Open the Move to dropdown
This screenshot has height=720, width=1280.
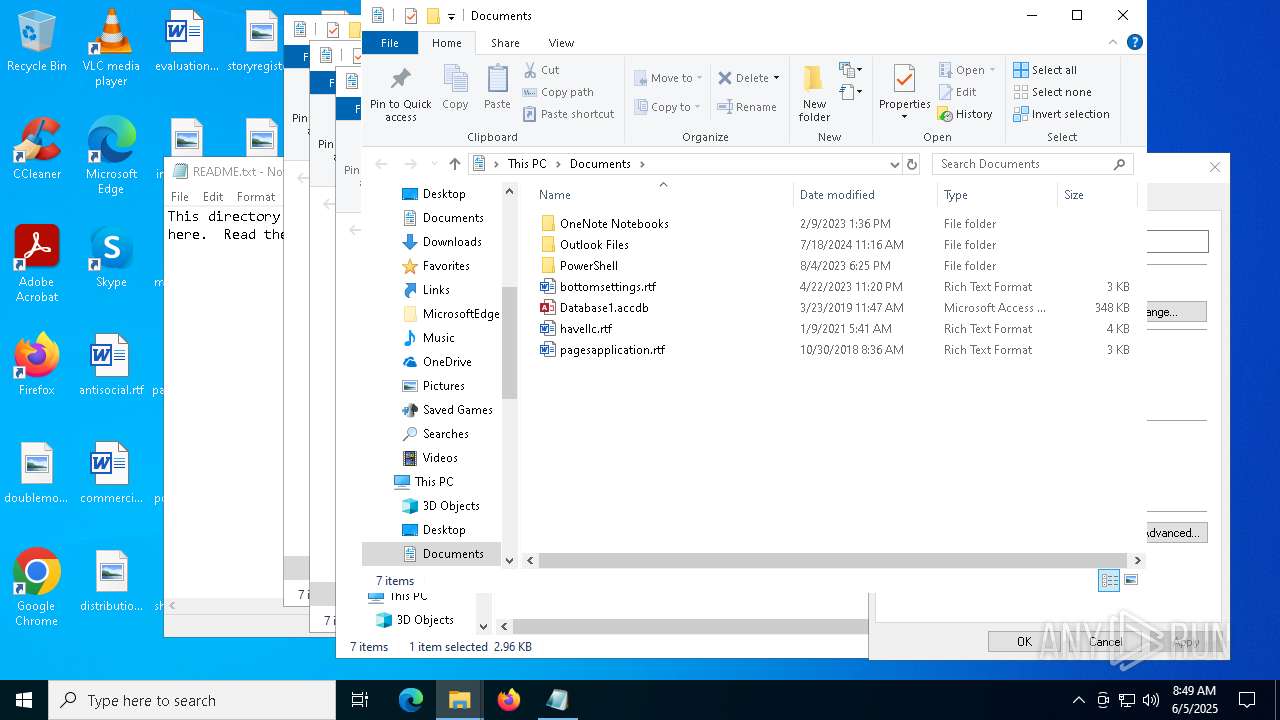[x=668, y=78]
